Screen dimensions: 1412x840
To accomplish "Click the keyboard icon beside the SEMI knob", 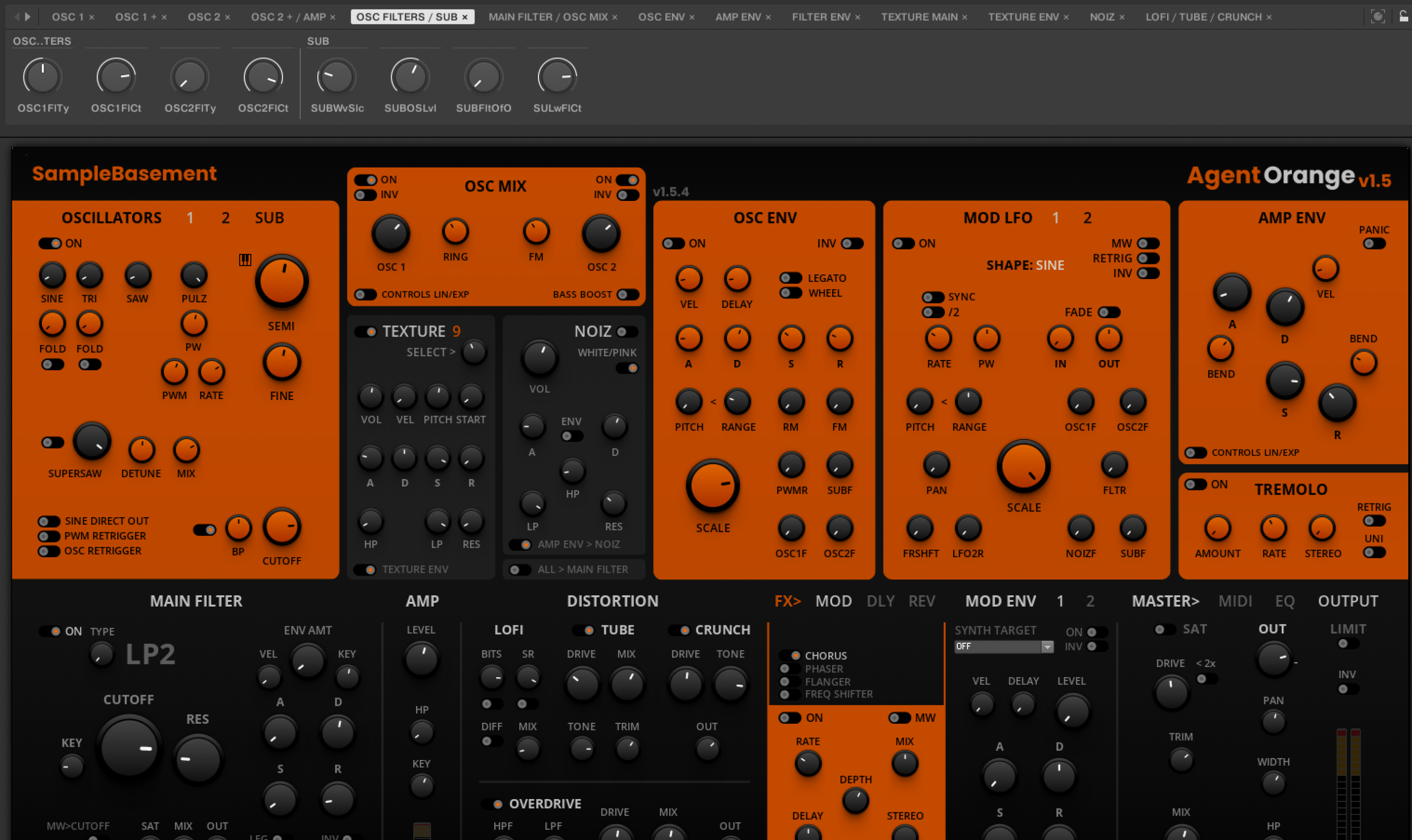I will coord(245,260).
